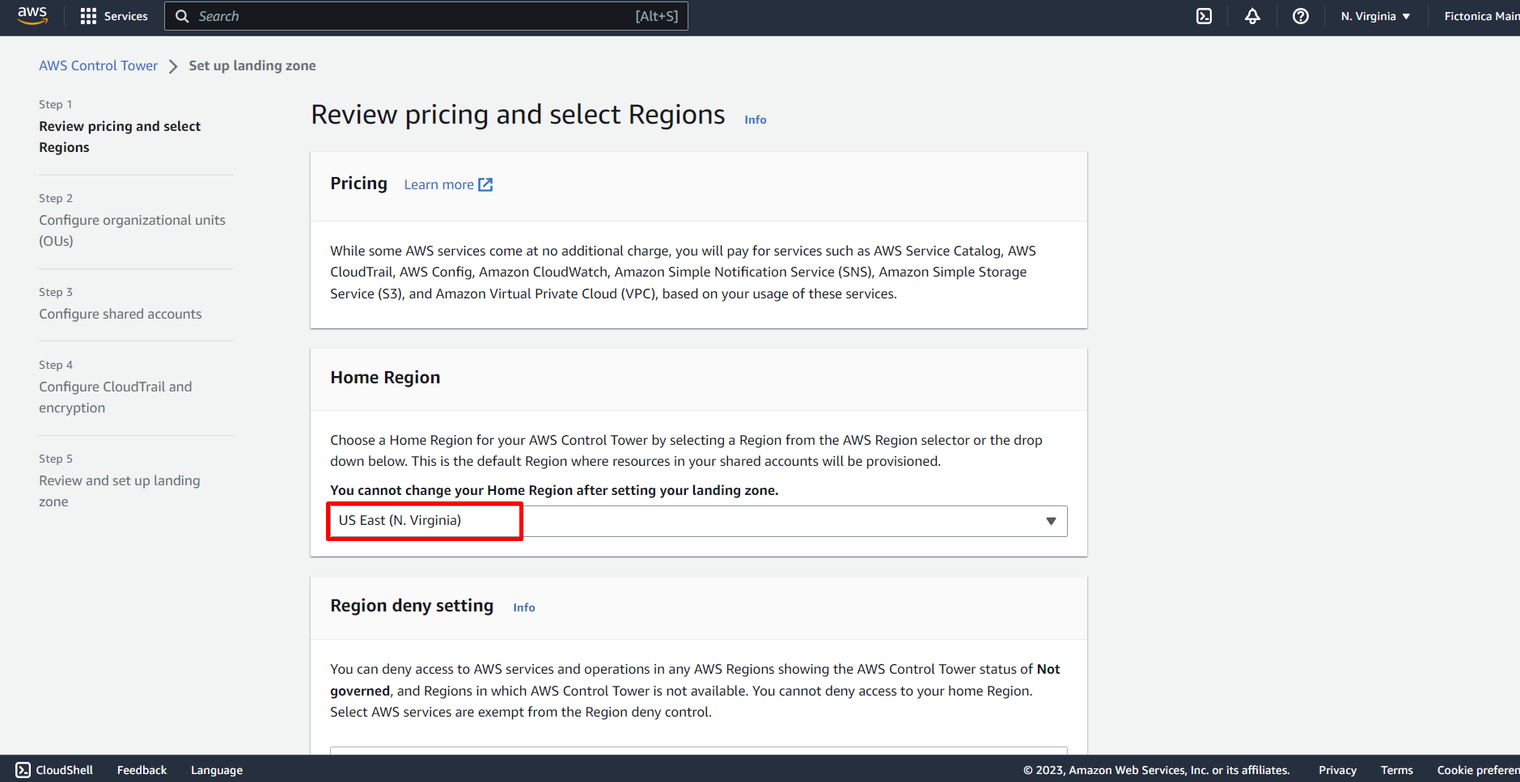The width and height of the screenshot is (1520, 782).
Task: Click the Services label in top bar
Action: click(x=126, y=16)
